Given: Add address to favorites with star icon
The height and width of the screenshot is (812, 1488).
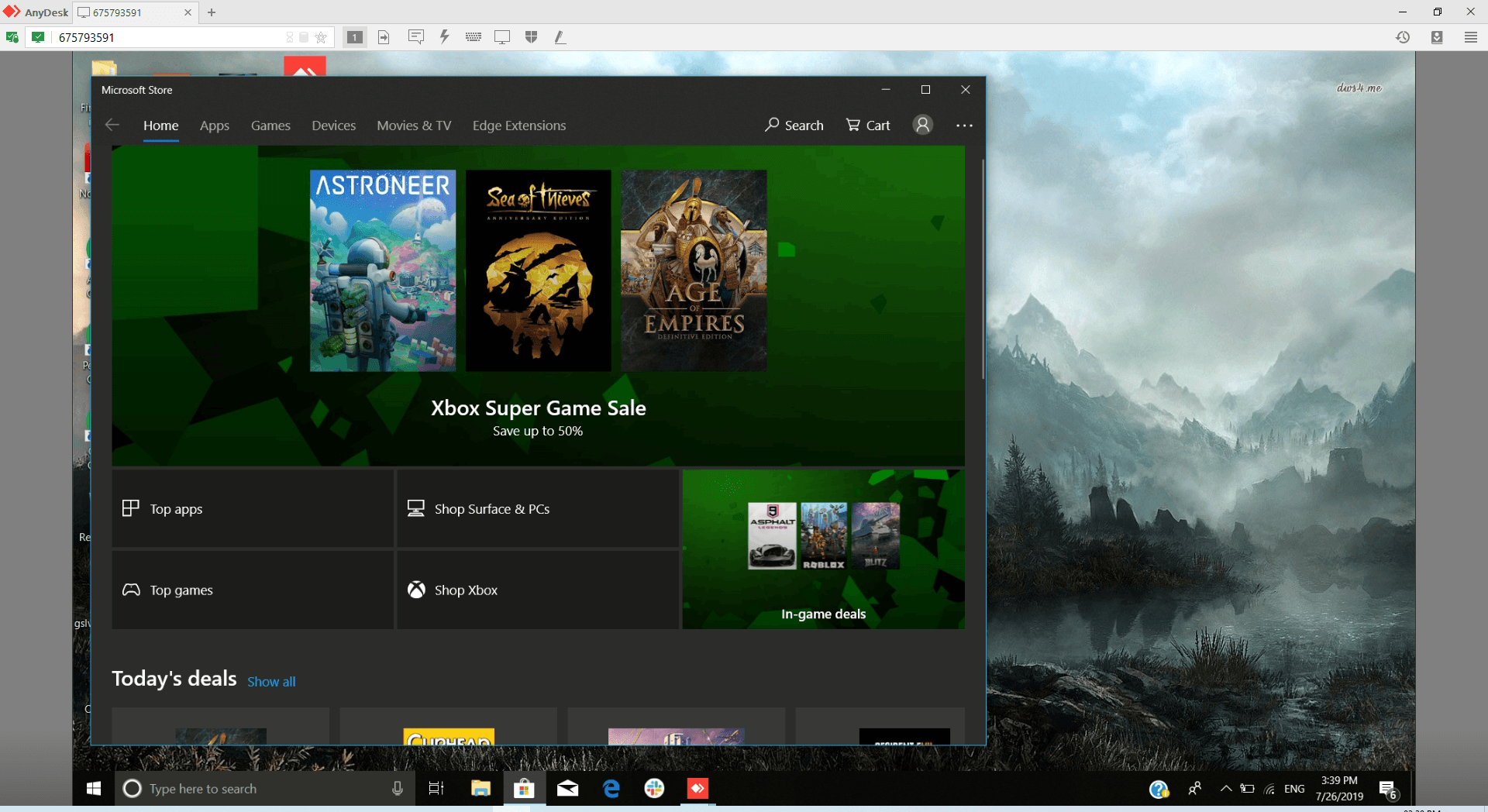Looking at the screenshot, I should coord(321,37).
